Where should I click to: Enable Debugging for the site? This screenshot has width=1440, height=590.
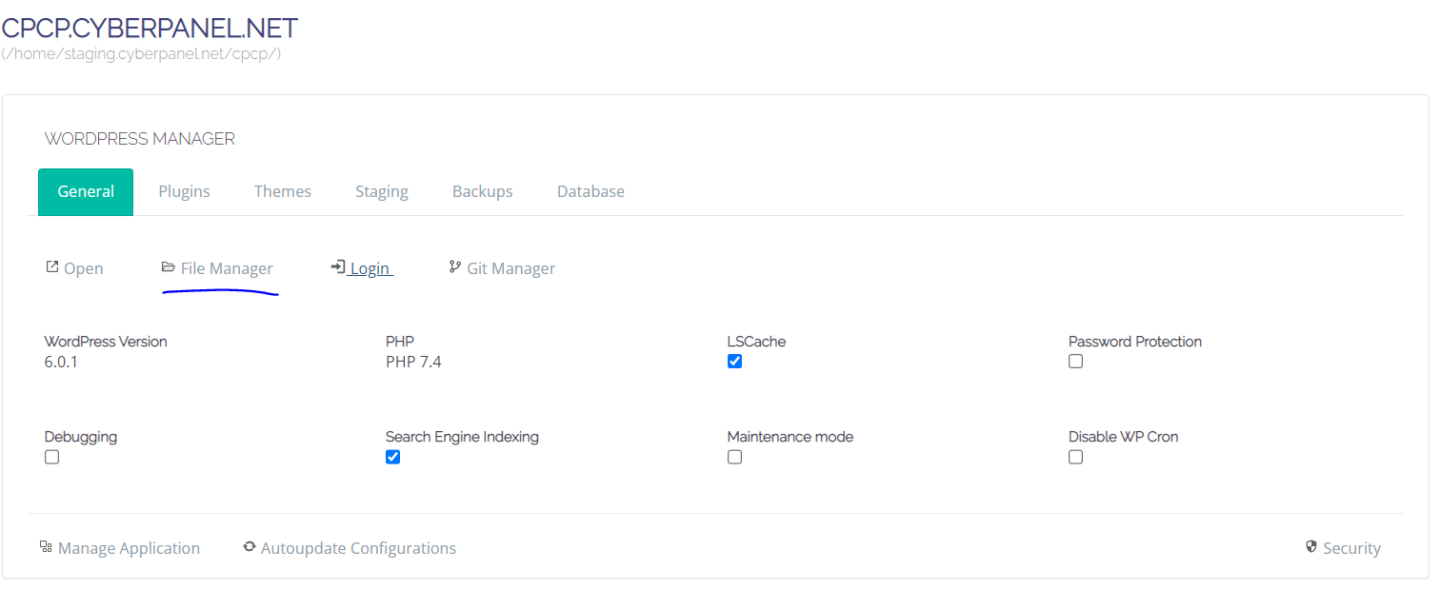(51, 456)
